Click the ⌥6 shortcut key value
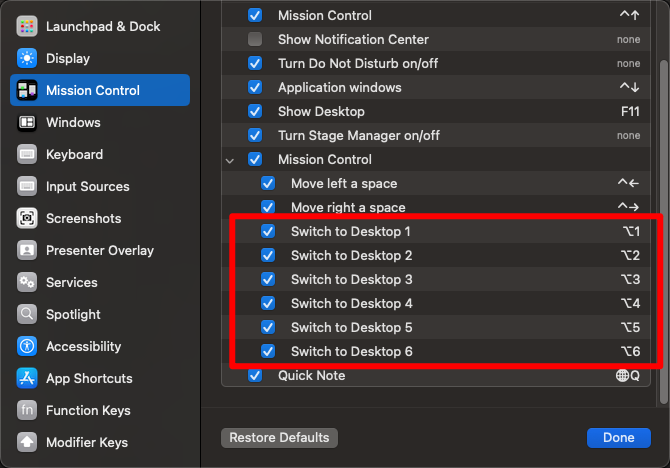 (630, 351)
